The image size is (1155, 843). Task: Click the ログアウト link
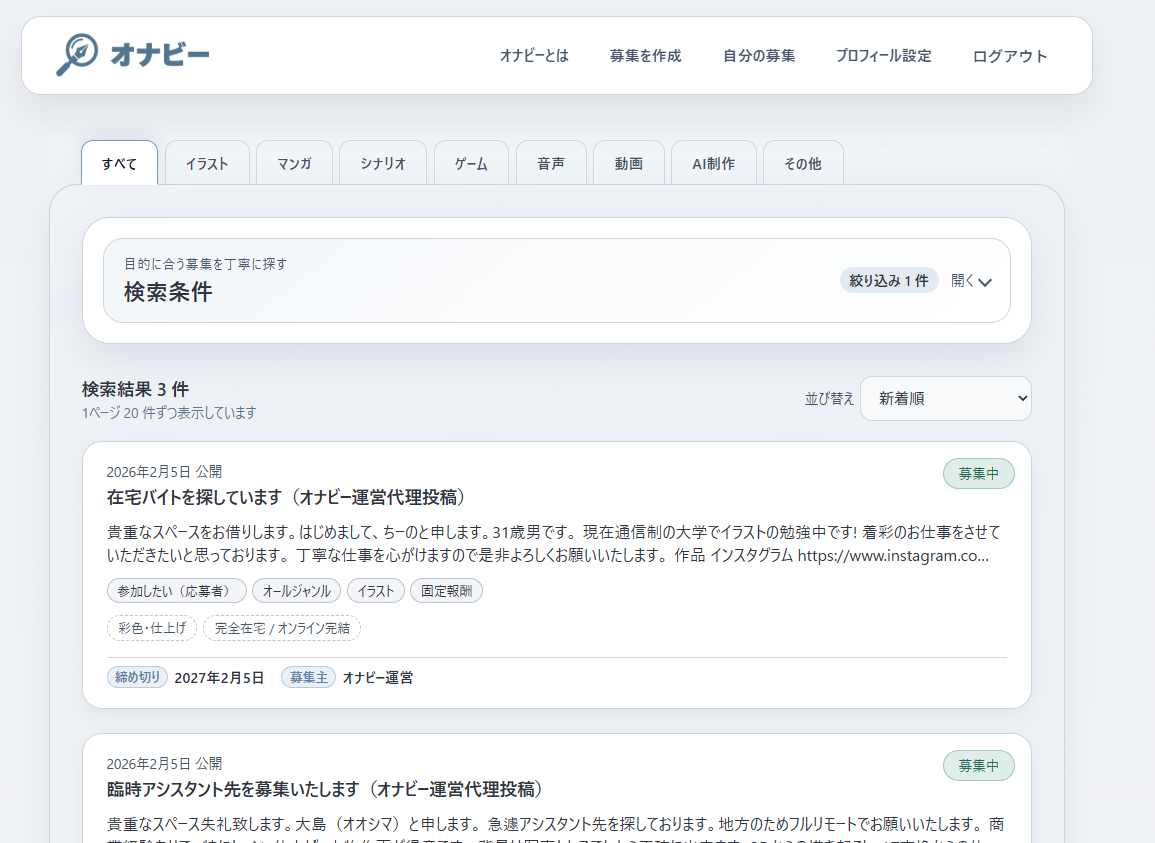1010,56
